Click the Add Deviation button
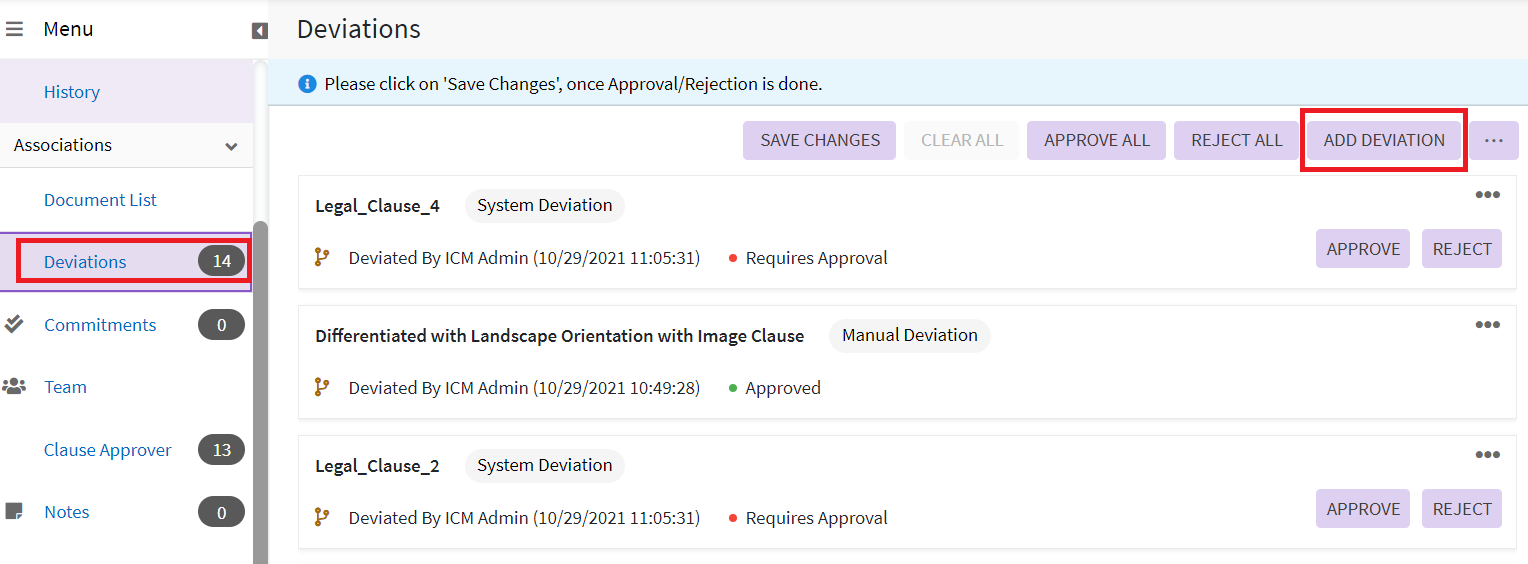 pos(1384,141)
